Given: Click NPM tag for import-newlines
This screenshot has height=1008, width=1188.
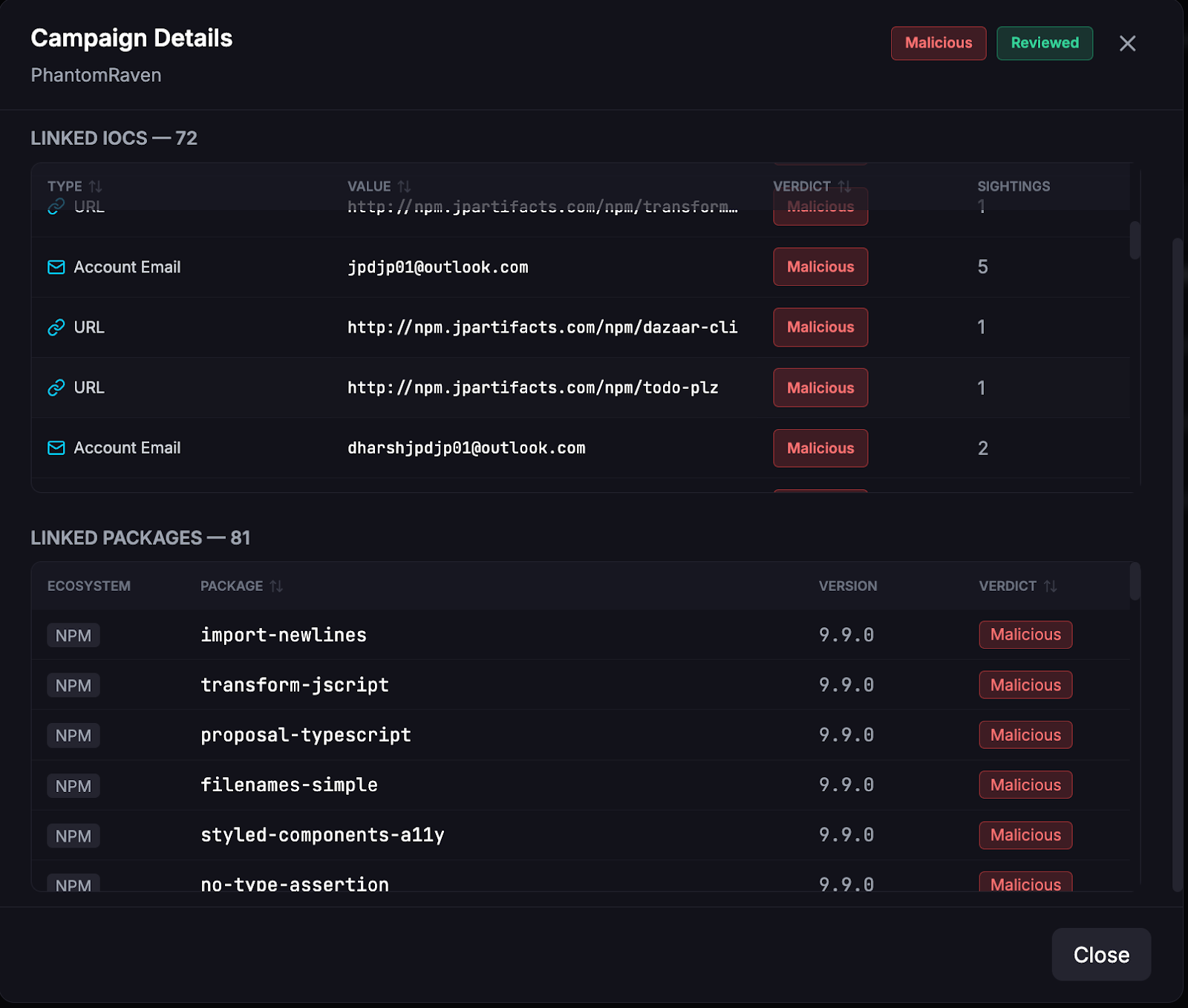Looking at the screenshot, I should coord(74,635).
